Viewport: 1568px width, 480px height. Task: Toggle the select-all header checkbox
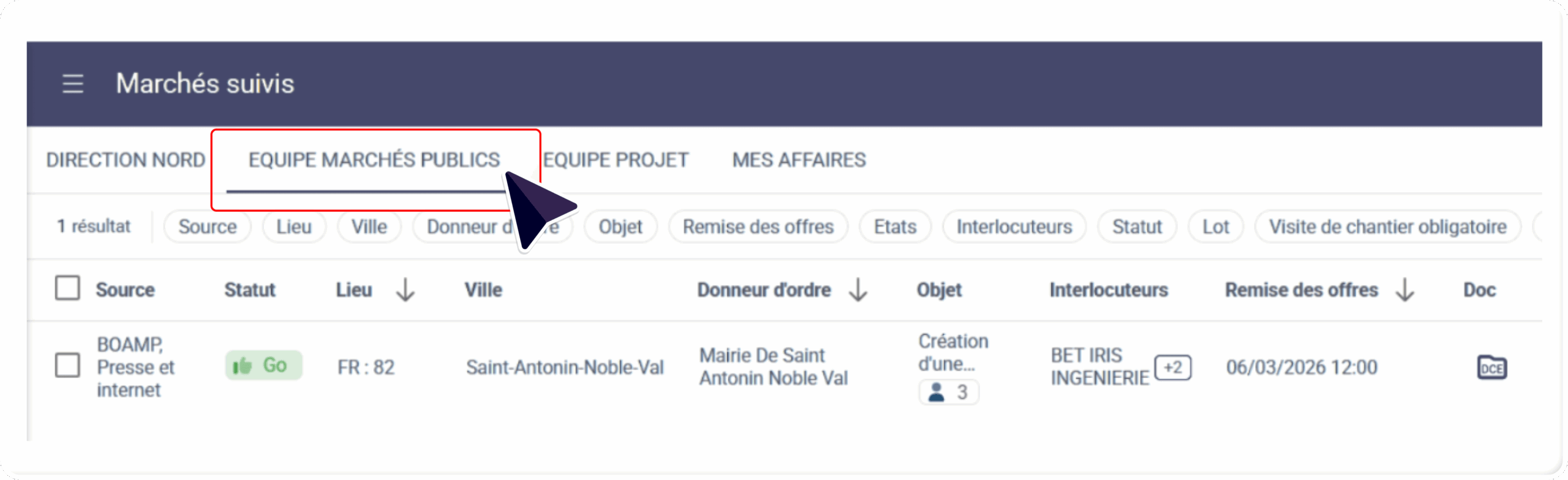click(67, 288)
